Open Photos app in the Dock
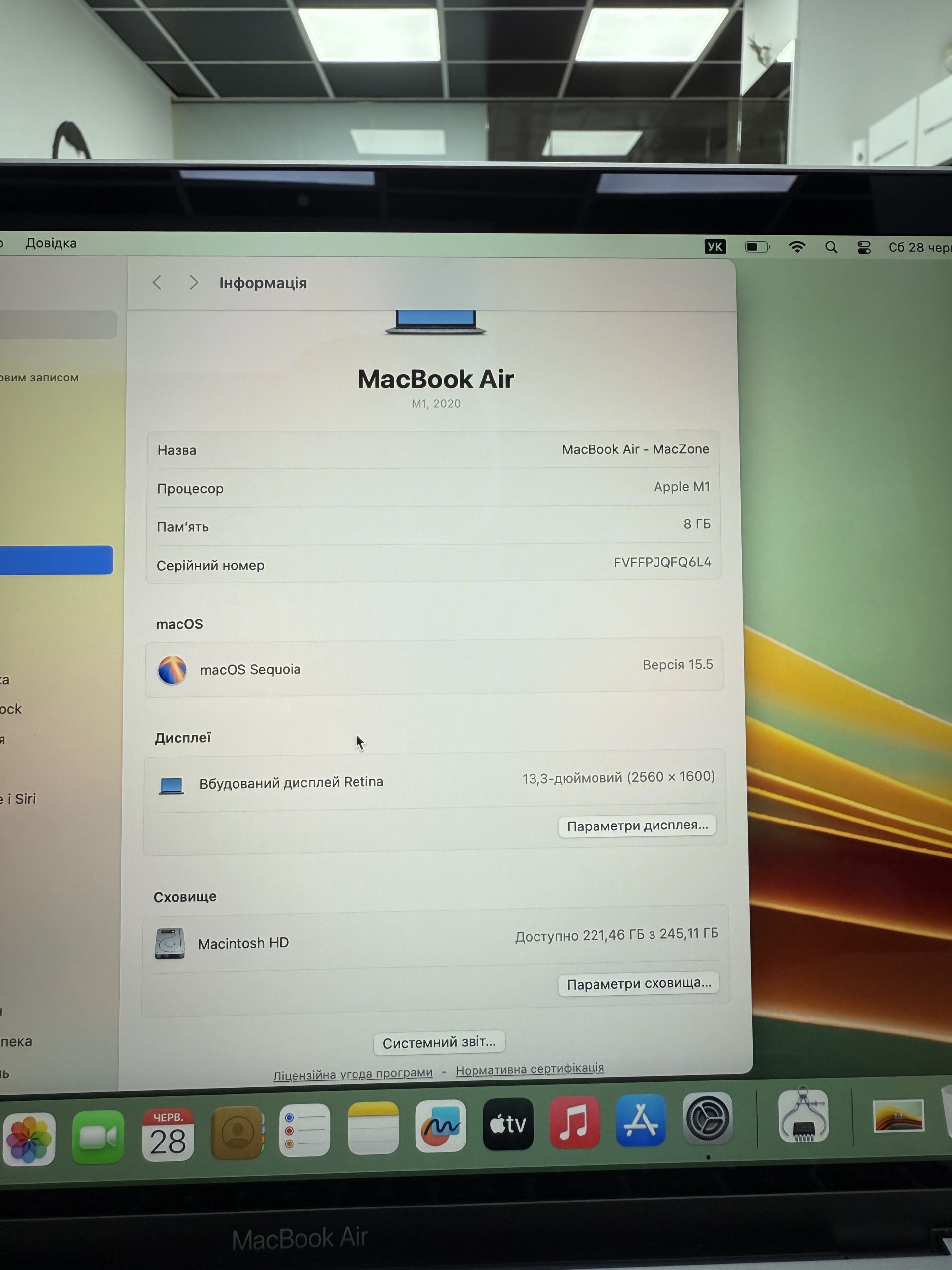The height and width of the screenshot is (1270, 952). tap(29, 1139)
